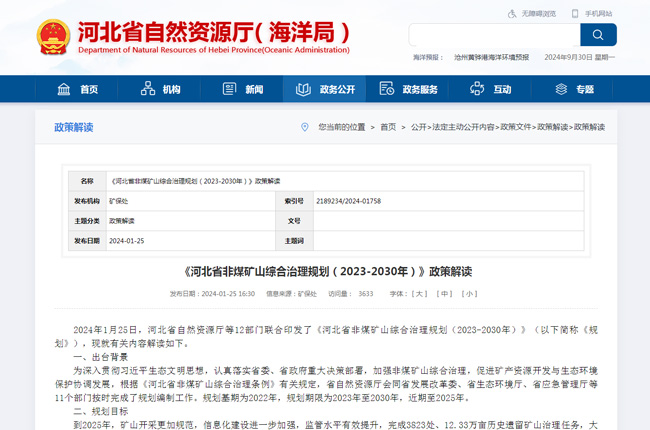
Task: Focus the site search input field
Action: pos(494,35)
